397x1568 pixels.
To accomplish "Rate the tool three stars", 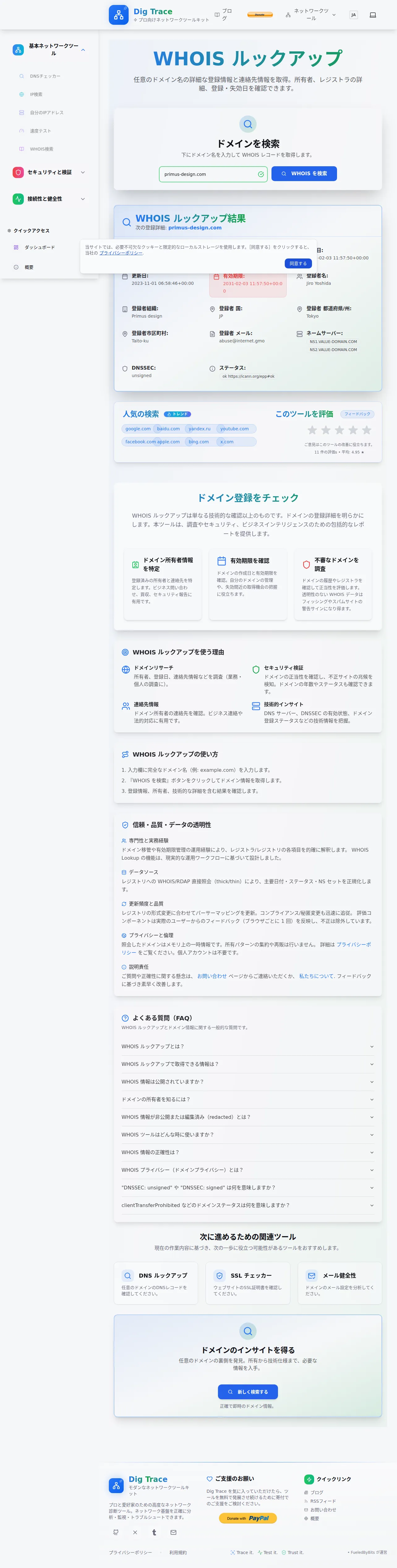I will (339, 430).
